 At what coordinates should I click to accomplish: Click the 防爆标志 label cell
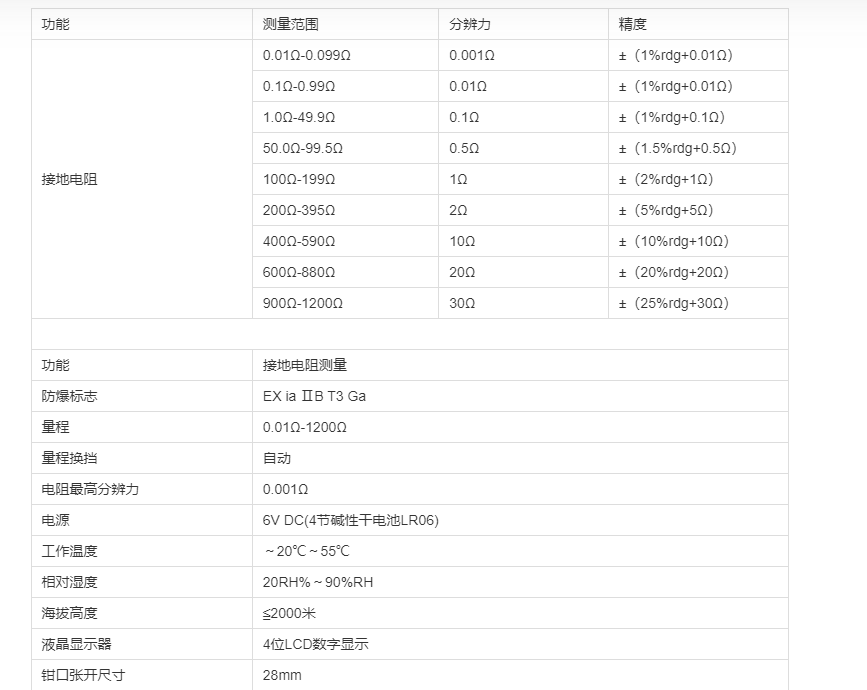(70, 397)
